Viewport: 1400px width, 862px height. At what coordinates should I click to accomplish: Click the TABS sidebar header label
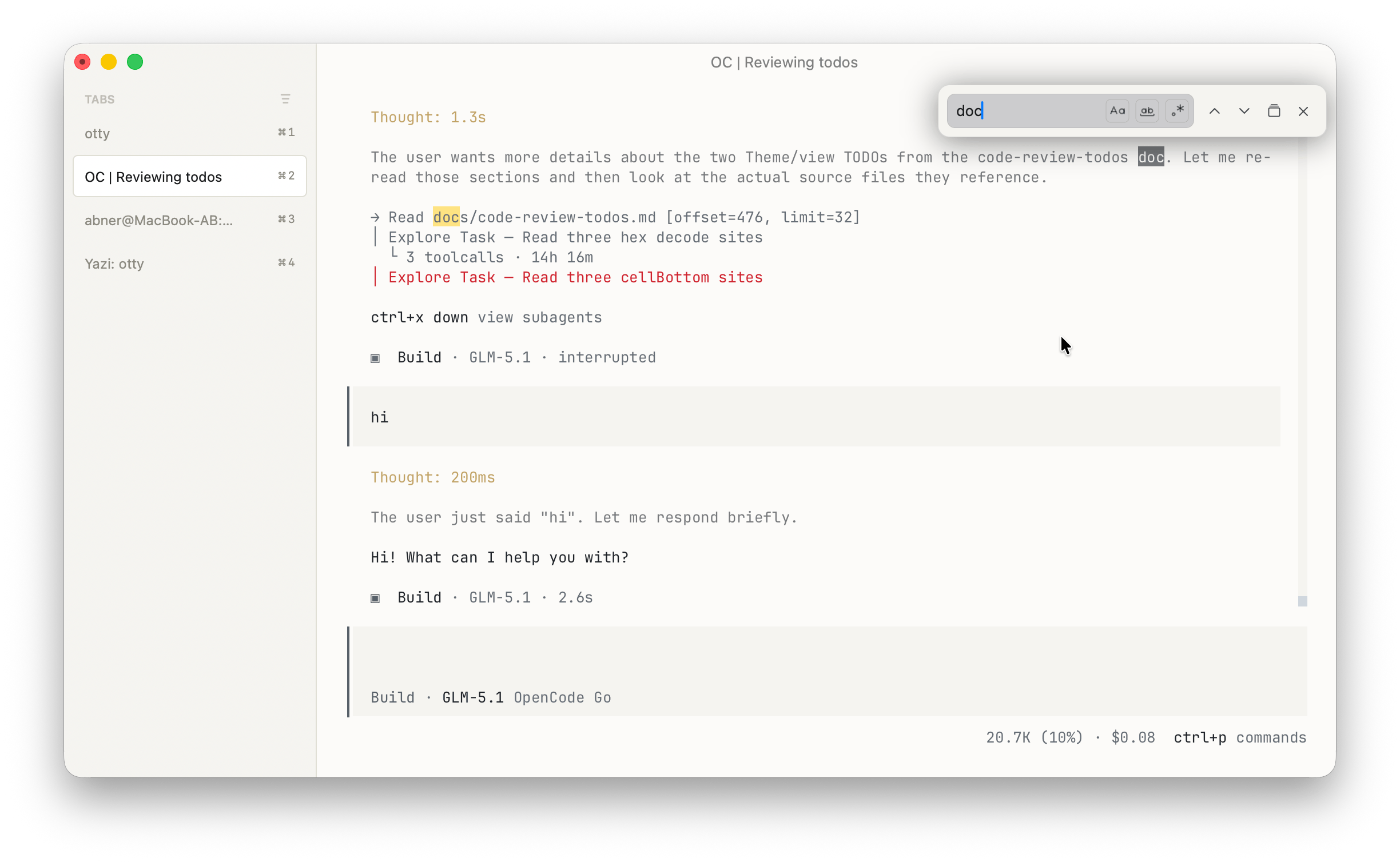100,99
